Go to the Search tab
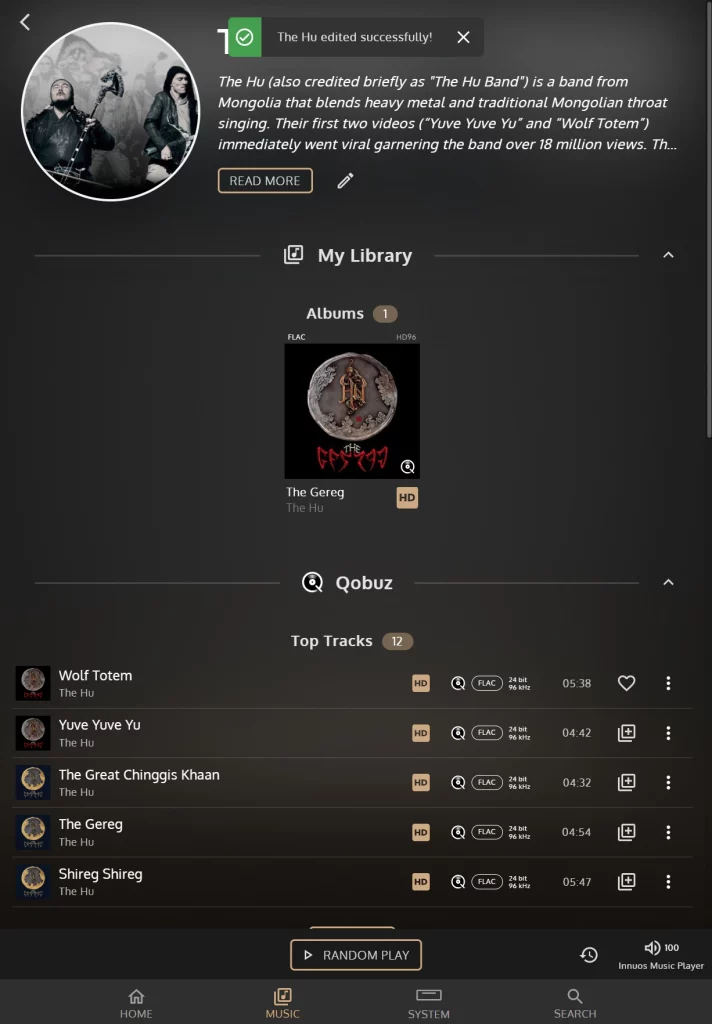Image resolution: width=712 pixels, height=1024 pixels. coord(575,1003)
